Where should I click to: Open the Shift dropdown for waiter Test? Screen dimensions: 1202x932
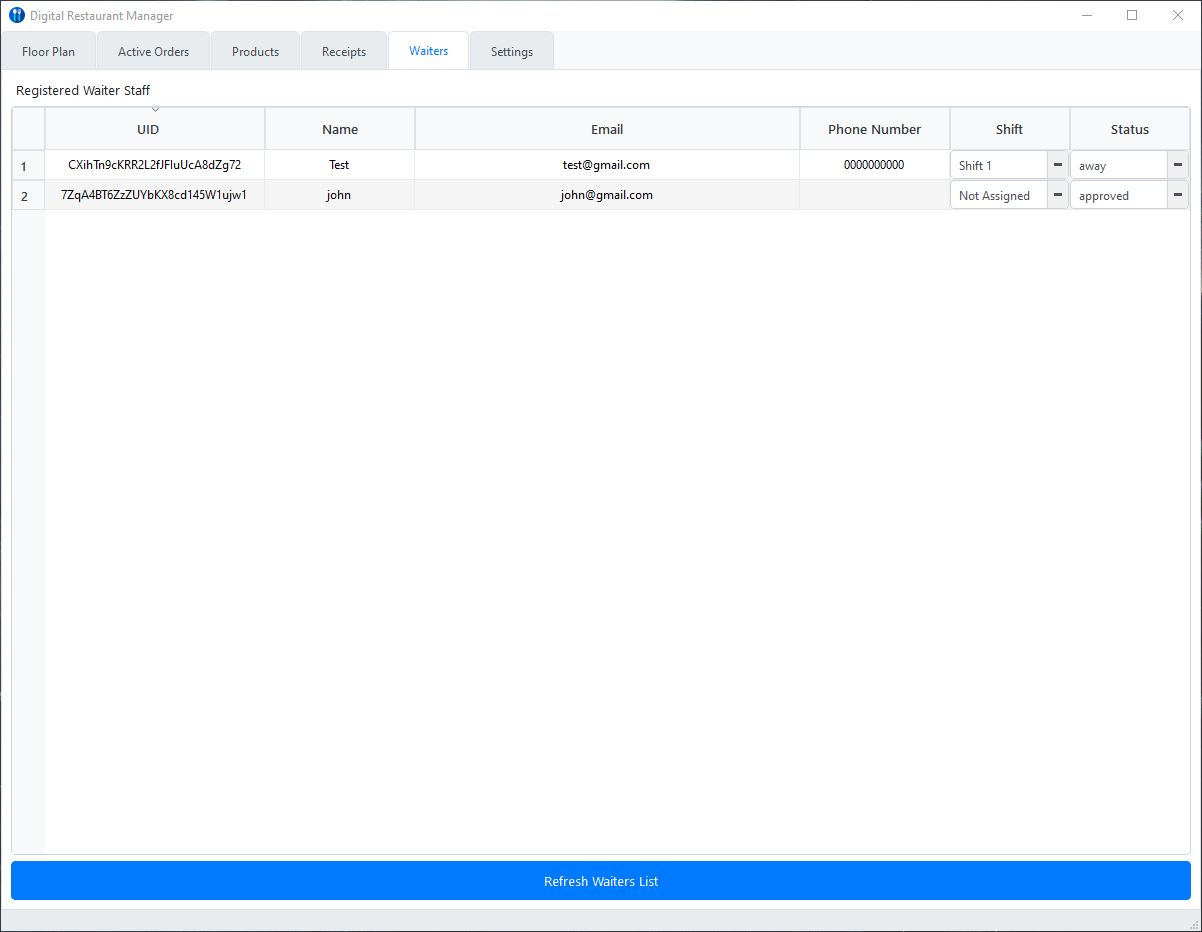click(x=1057, y=165)
